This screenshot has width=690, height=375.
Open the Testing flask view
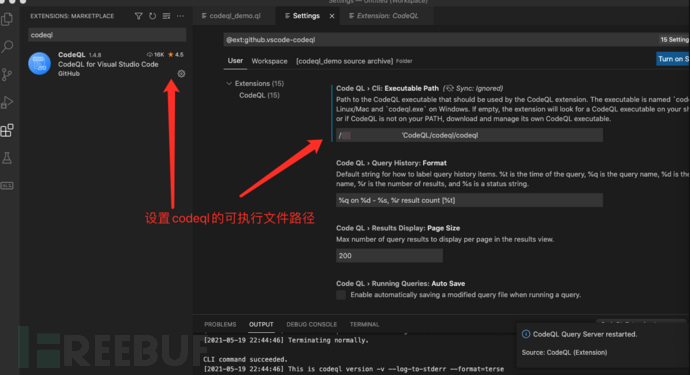tap(7, 158)
